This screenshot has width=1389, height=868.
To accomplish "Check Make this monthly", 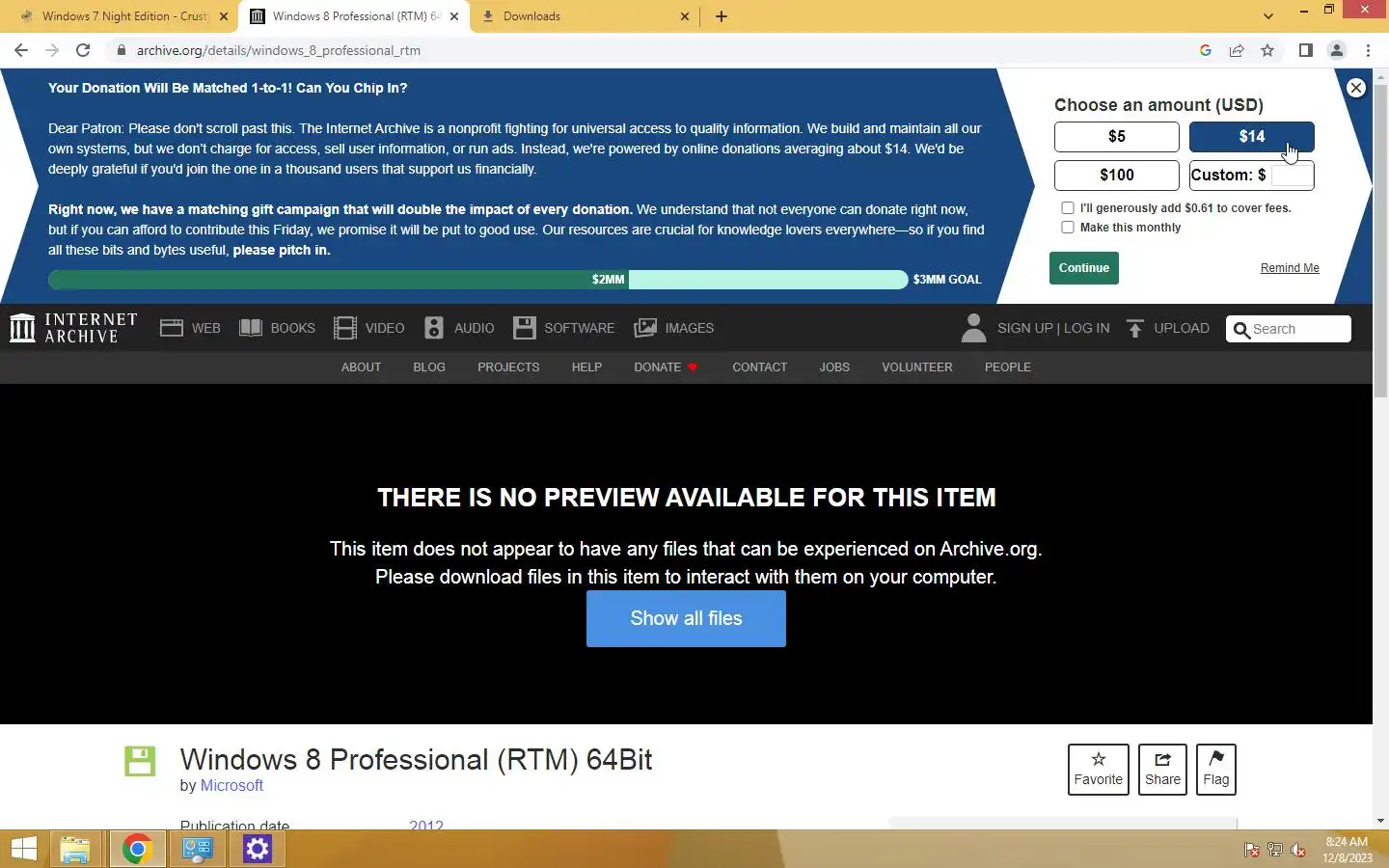I will pos(1068,228).
